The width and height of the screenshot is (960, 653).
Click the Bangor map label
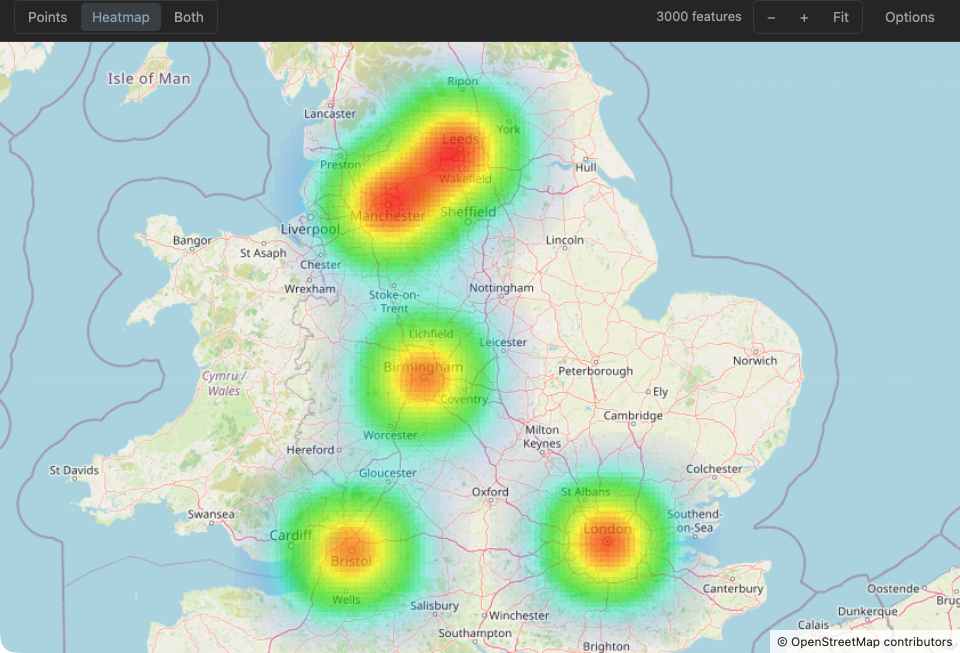pos(192,241)
